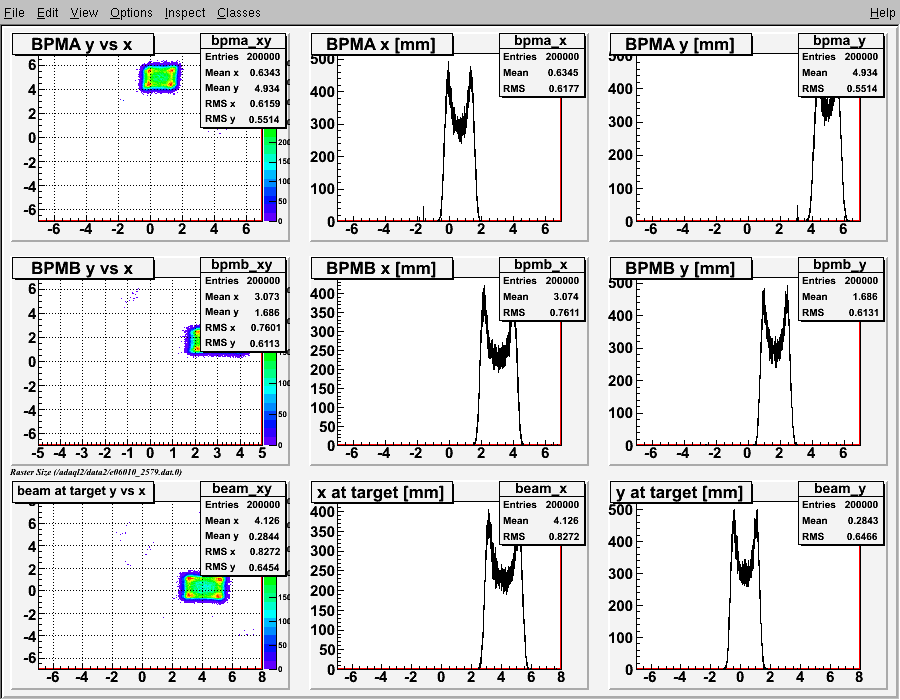Click the bpma_y statistics box
This screenshot has width=900, height=700.
point(840,65)
